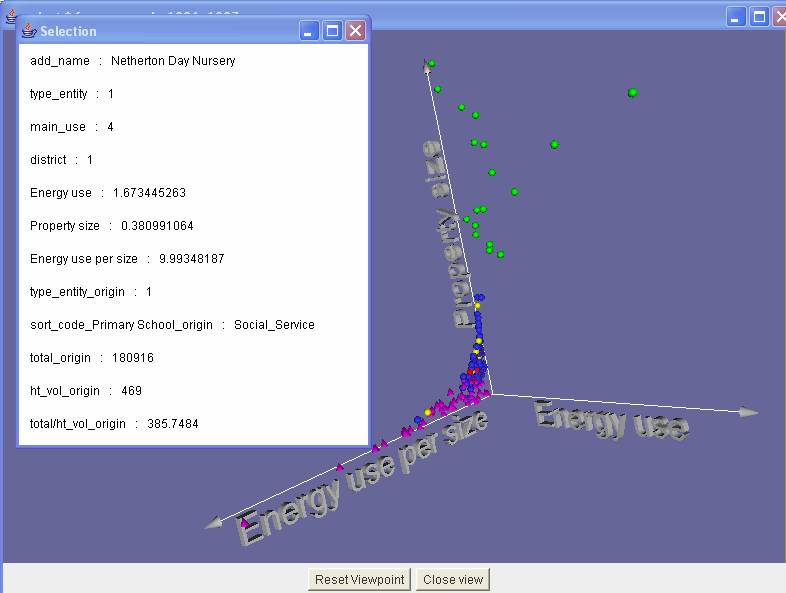The image size is (786, 593).
Task: Click the 3D 'Energy use' axis label
Action: pyautogui.click(x=612, y=419)
